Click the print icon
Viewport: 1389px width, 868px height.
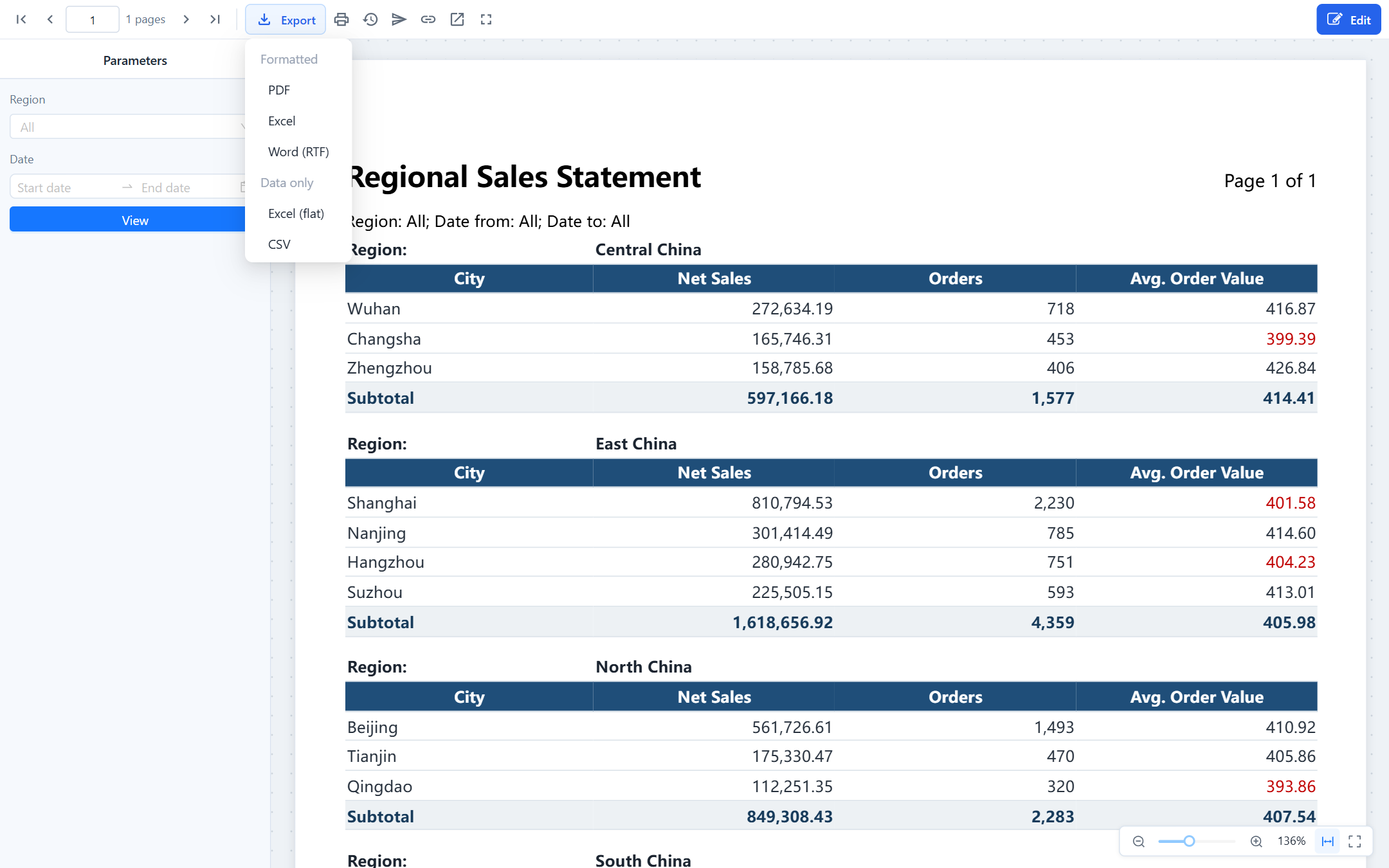pyautogui.click(x=341, y=19)
